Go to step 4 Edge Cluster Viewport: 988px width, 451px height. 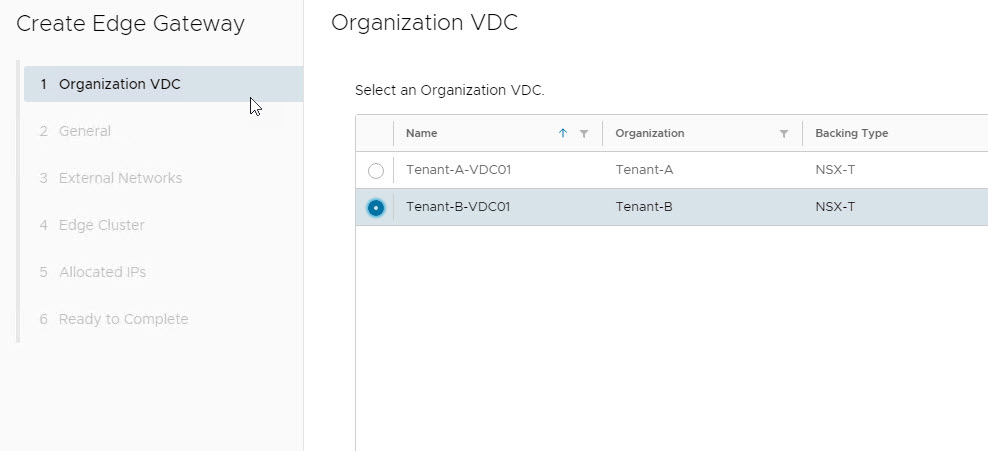pos(101,225)
